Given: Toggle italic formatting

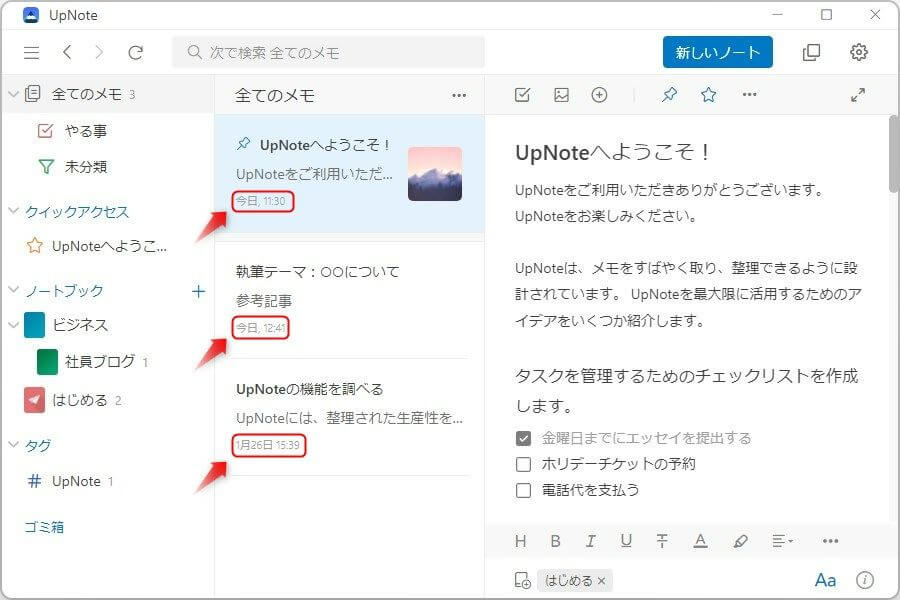Looking at the screenshot, I should tap(590, 541).
